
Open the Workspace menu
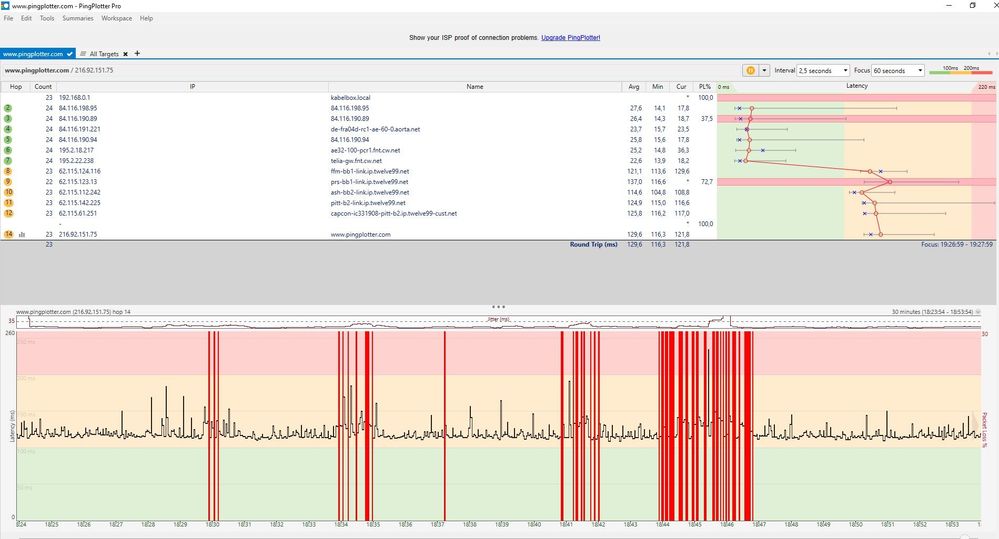coord(116,18)
